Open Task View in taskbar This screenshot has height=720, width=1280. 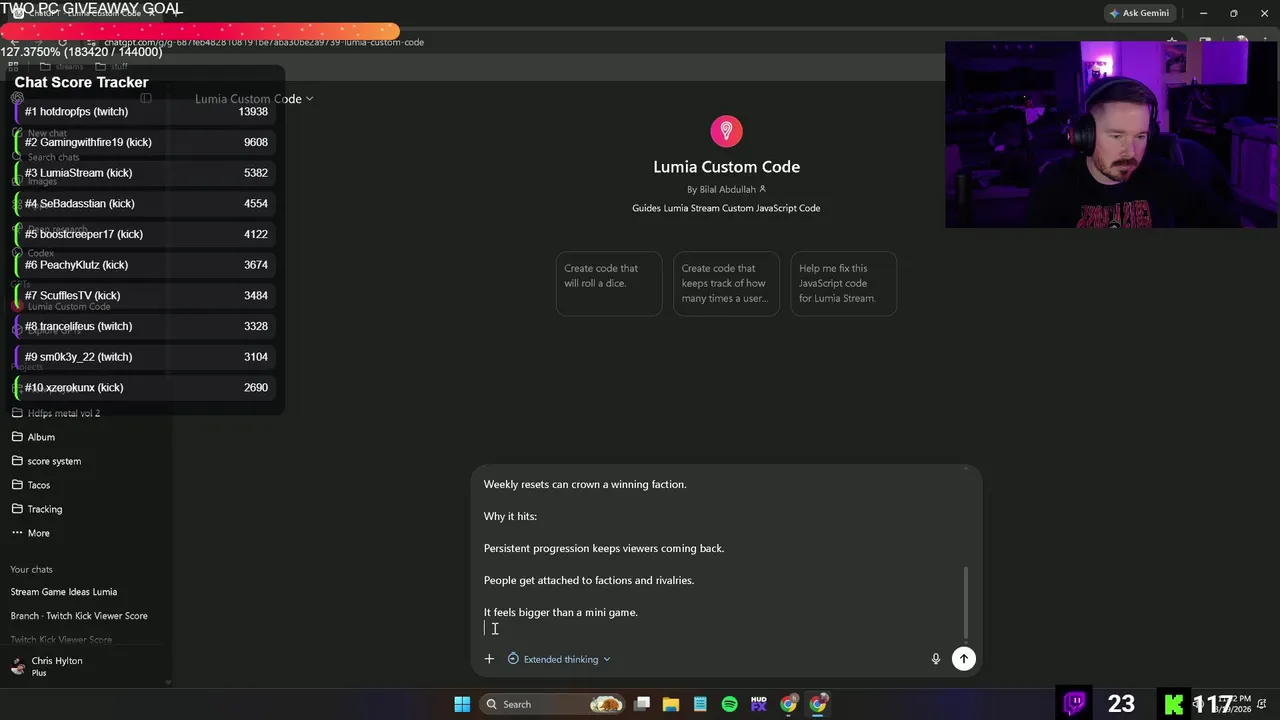(643, 704)
